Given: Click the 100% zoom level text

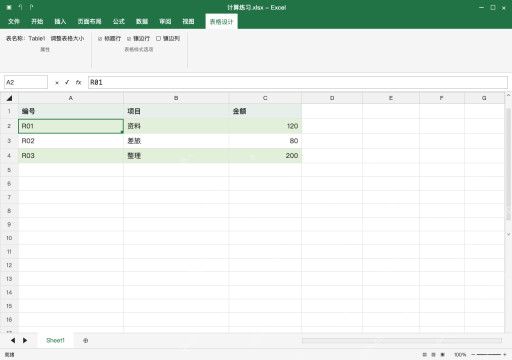Looking at the screenshot, I should pos(460,355).
